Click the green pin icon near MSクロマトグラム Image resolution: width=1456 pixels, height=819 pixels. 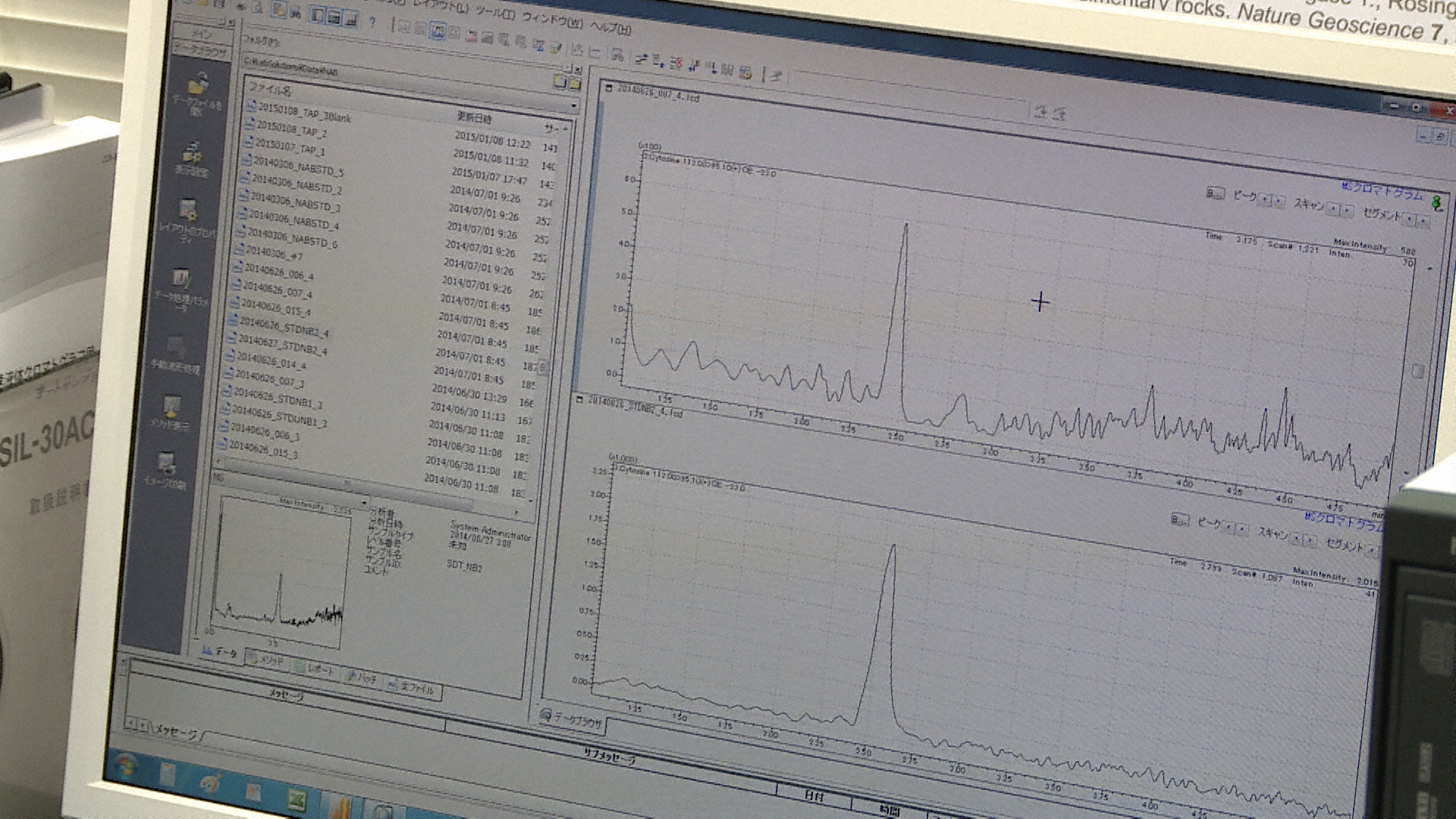tap(1436, 203)
